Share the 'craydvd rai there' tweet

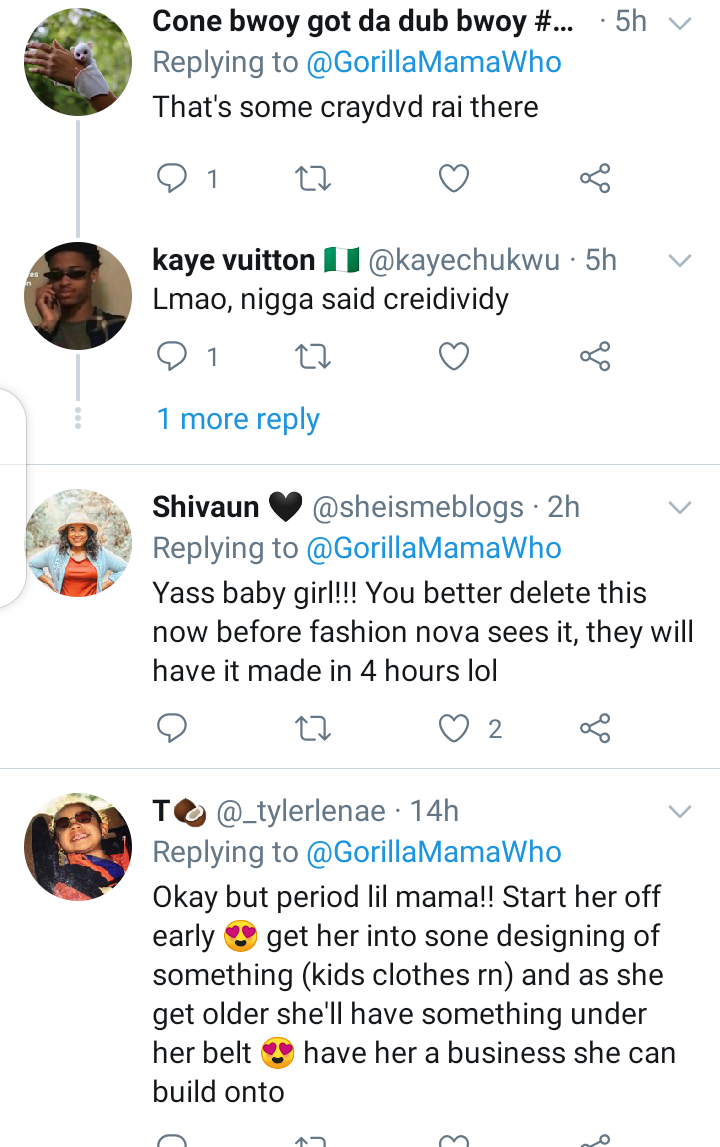tap(595, 179)
